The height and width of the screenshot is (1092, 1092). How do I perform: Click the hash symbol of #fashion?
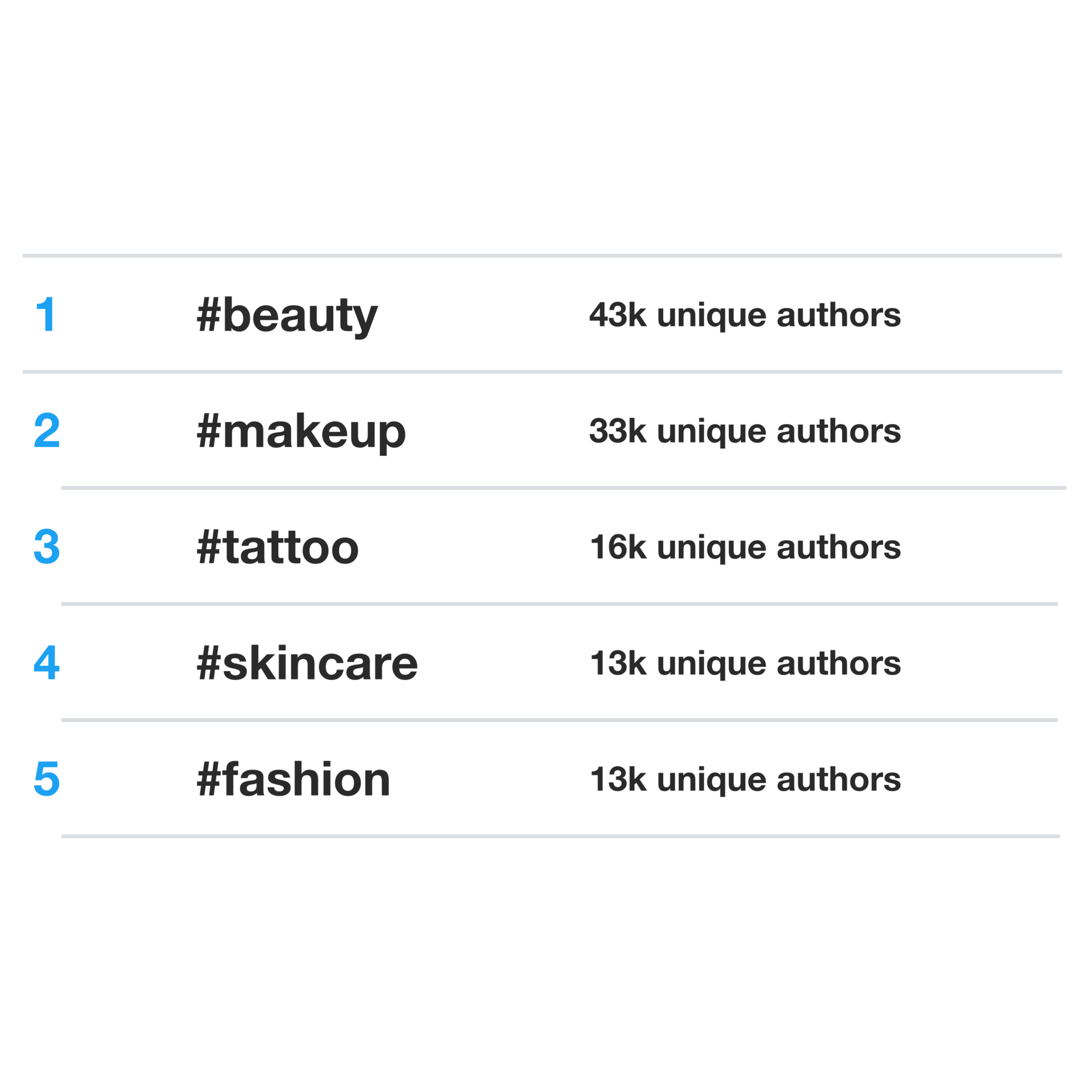pyautogui.click(x=208, y=779)
